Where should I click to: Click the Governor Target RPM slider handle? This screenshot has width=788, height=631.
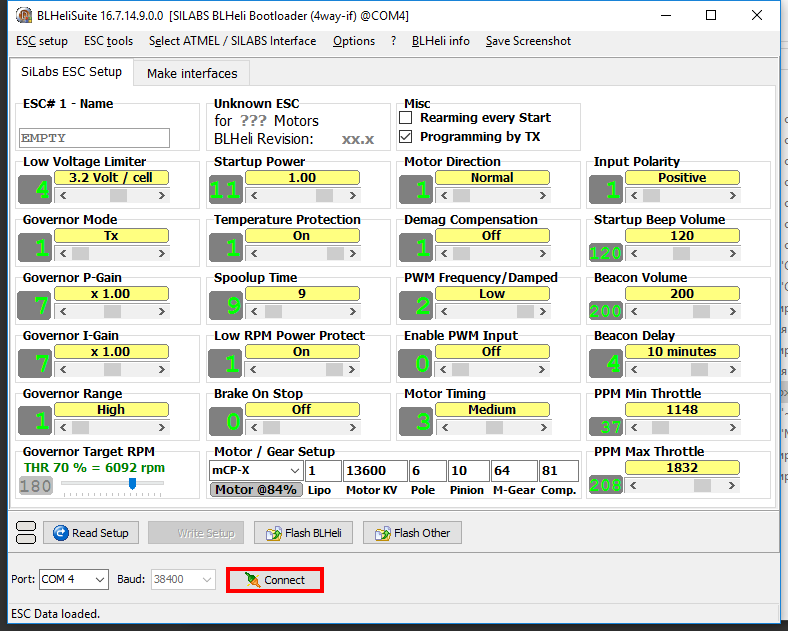pos(132,484)
